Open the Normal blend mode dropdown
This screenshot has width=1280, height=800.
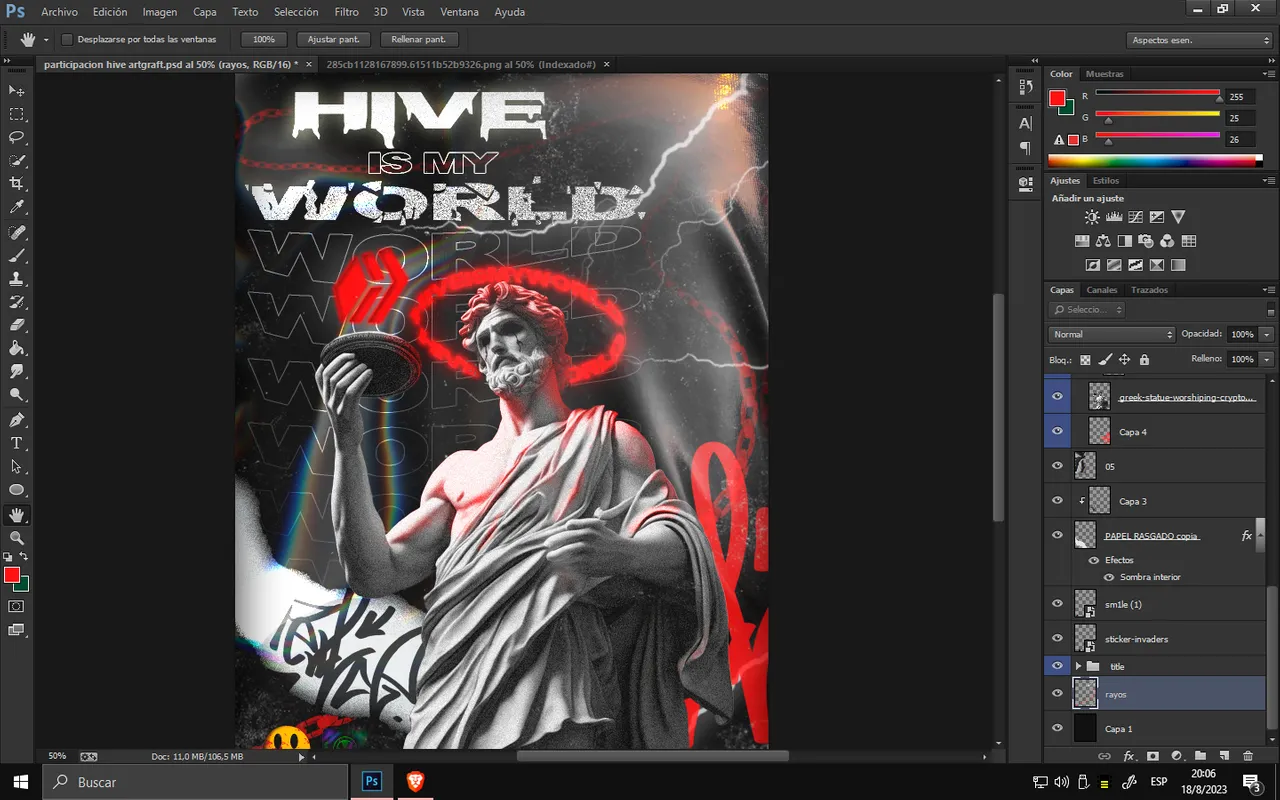pyautogui.click(x=1112, y=334)
